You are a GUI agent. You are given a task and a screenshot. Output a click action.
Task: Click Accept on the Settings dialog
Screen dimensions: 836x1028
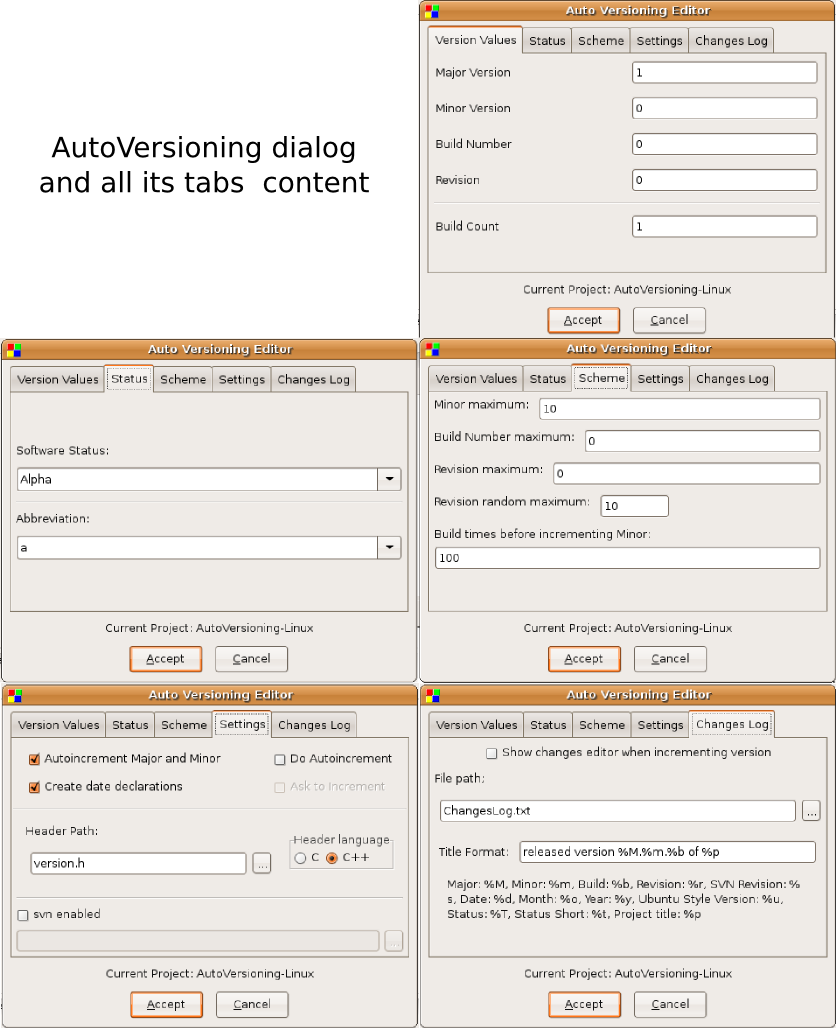click(166, 1005)
